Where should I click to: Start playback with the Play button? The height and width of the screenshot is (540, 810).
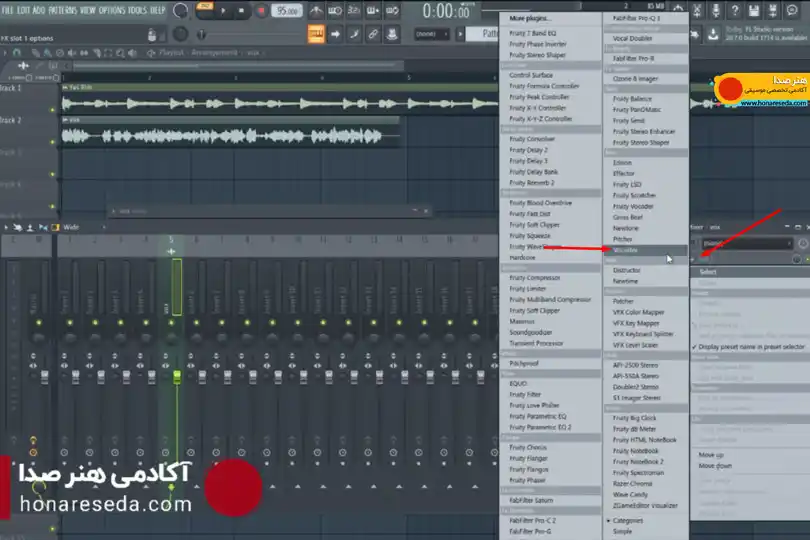pyautogui.click(x=223, y=10)
